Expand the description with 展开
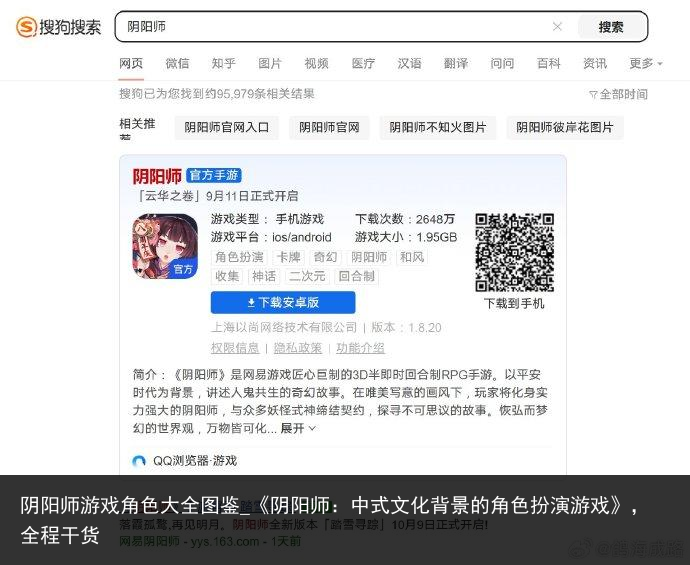Screen dimensions: 690x565 (x=298, y=428)
